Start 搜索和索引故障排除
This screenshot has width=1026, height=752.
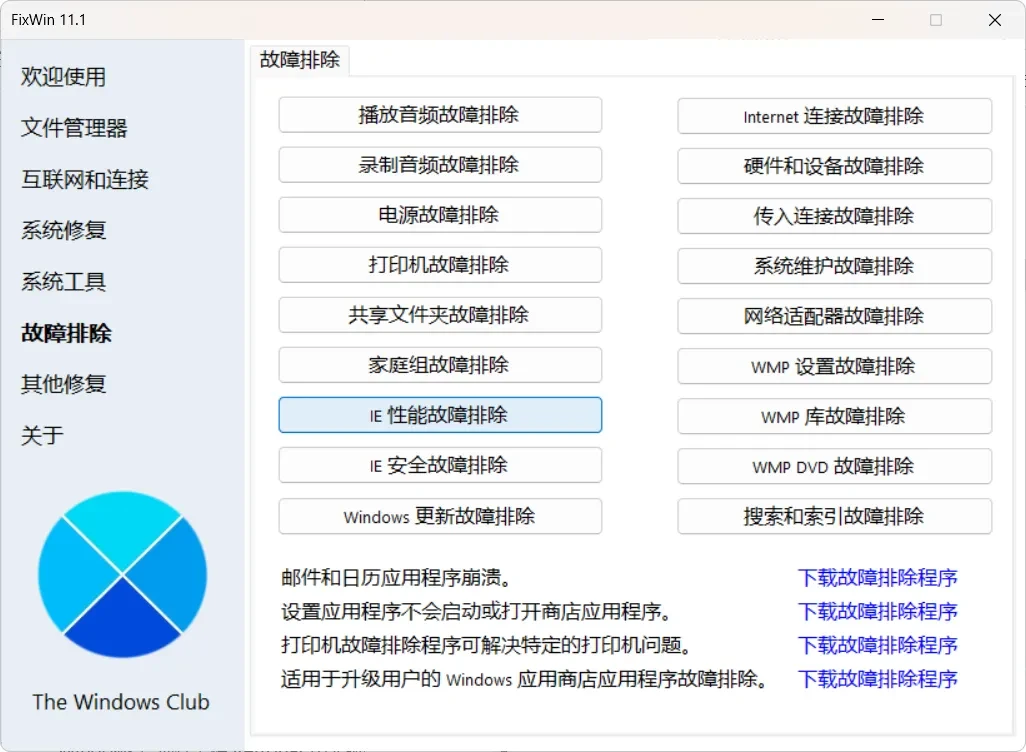coord(834,516)
